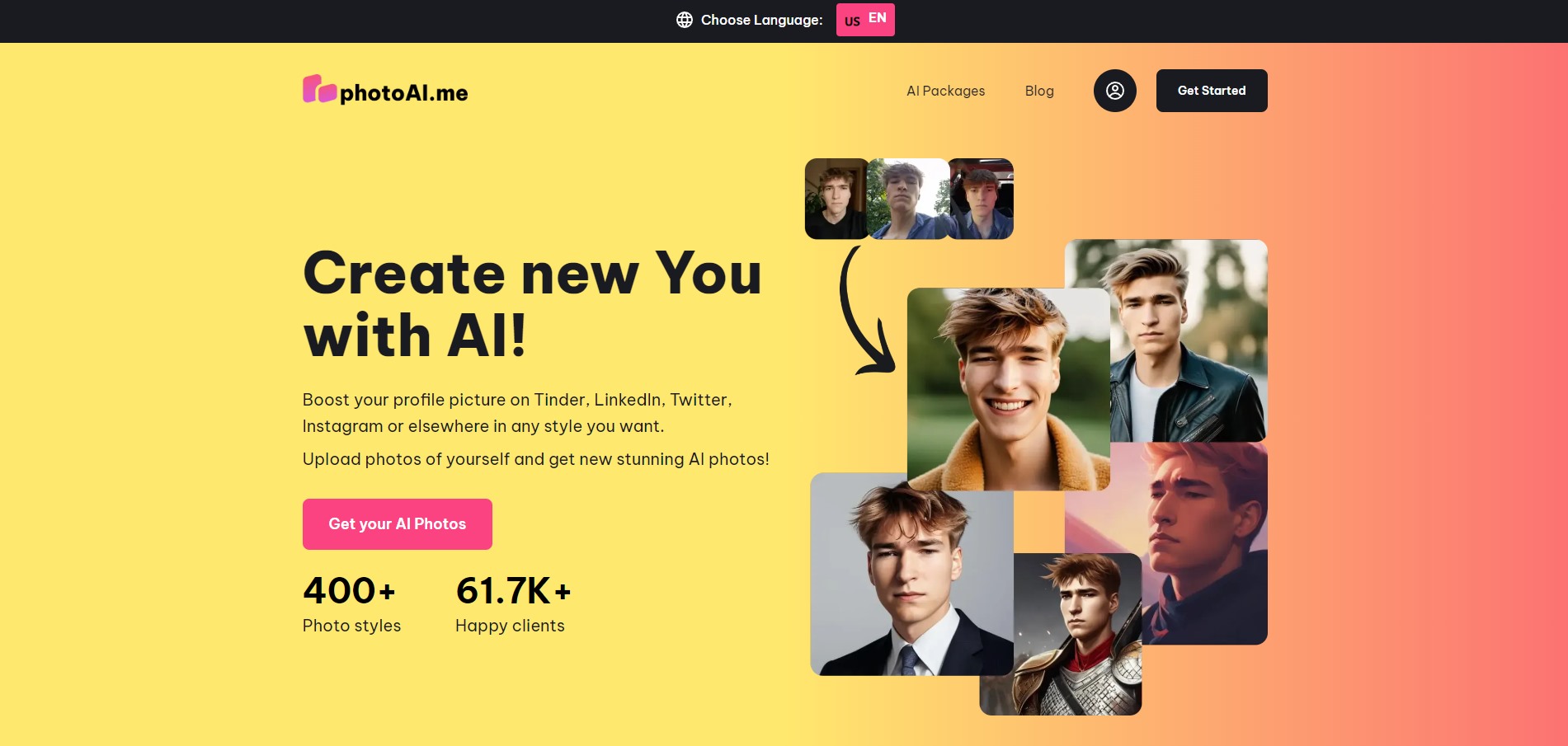Open the business suit AI portrait
This screenshot has height=746, width=1568.
pyautogui.click(x=912, y=575)
